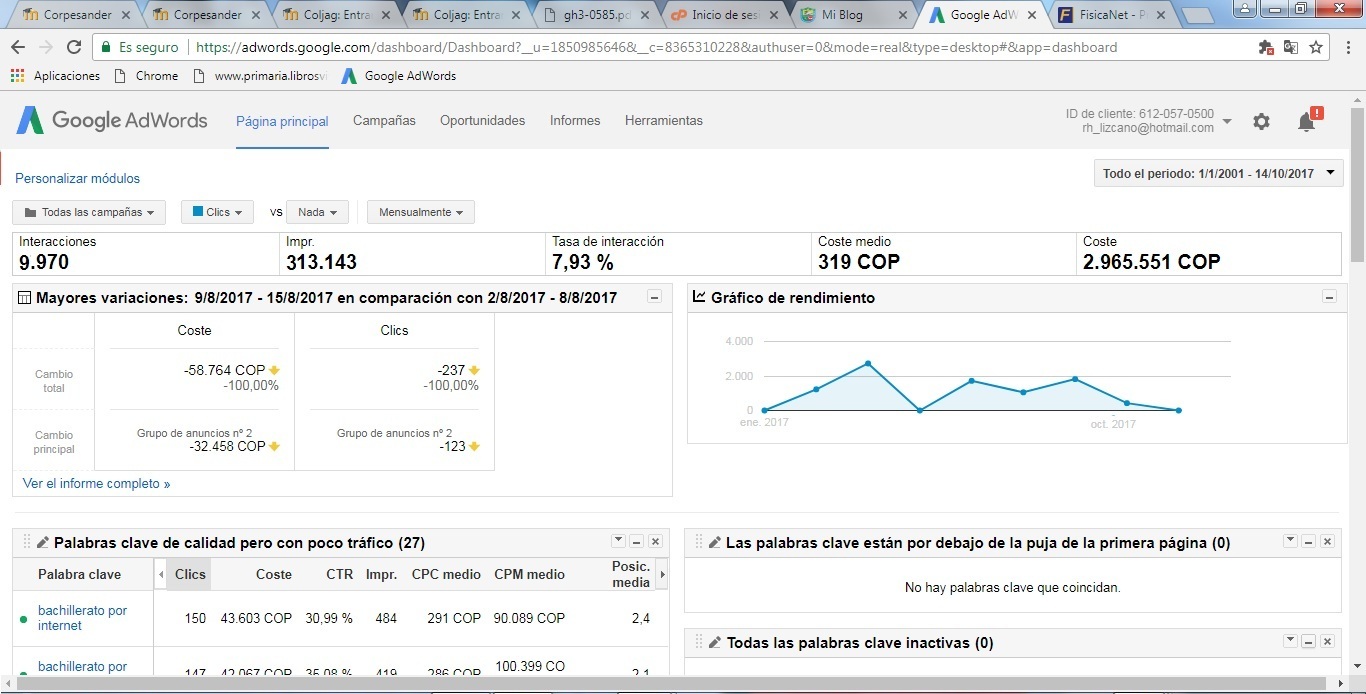
Task: Open the Todo el periodo date range picker
Action: [1218, 173]
